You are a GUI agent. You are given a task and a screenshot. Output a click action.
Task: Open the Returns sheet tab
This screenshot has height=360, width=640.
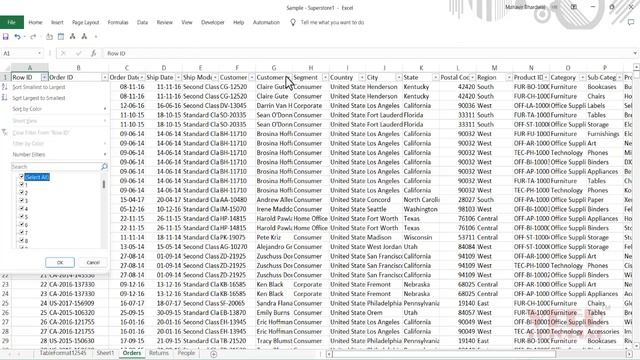(159, 353)
